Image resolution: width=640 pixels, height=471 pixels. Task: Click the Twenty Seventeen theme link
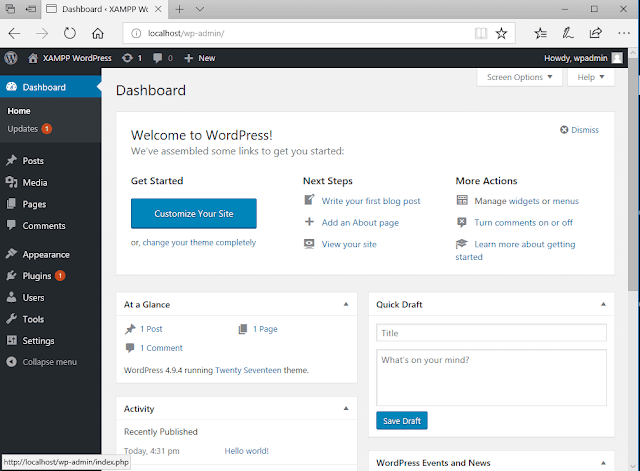(x=248, y=370)
